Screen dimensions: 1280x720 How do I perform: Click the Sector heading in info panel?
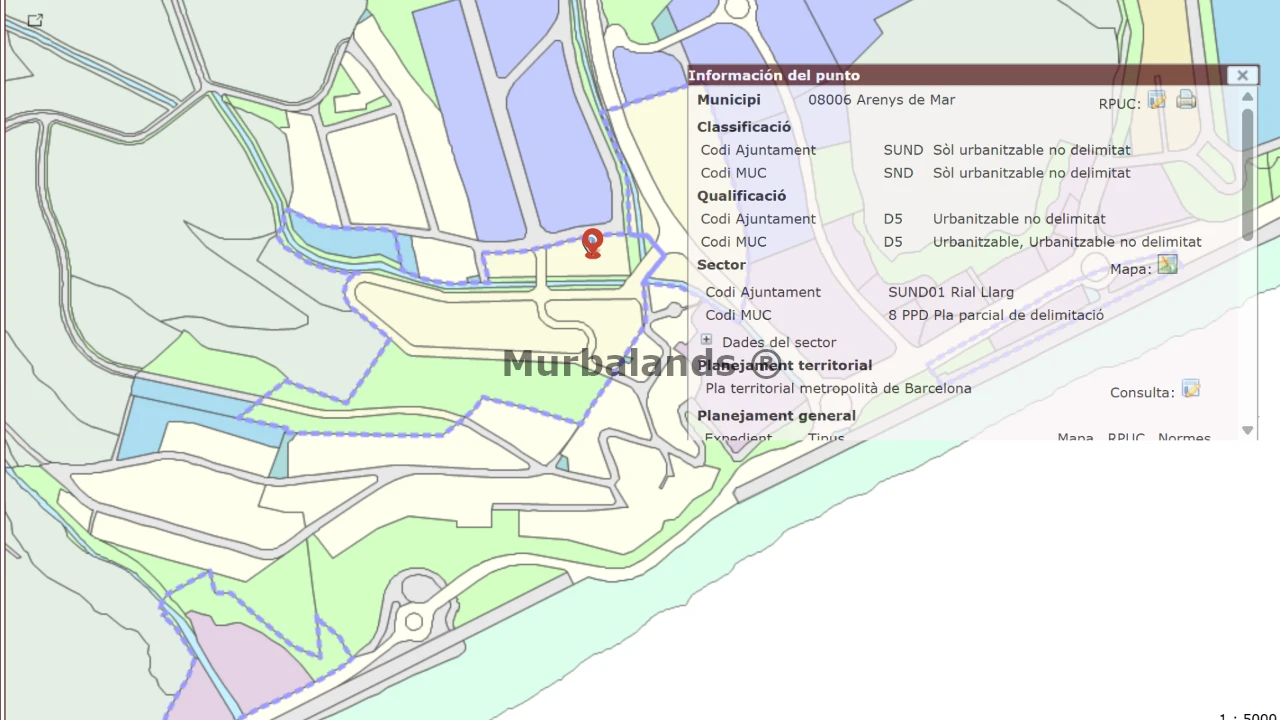click(721, 265)
